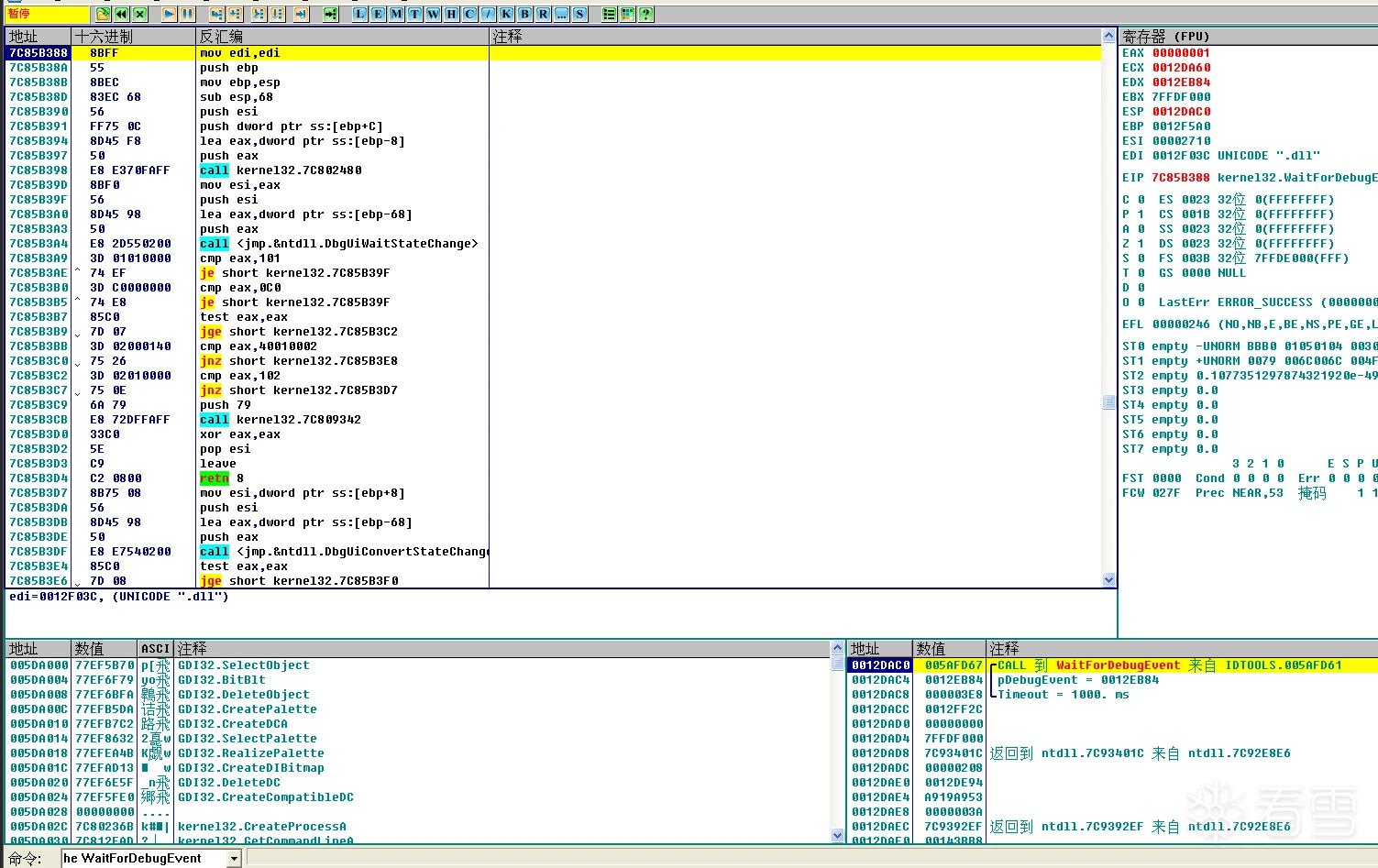Run the program with the play icon

(x=170, y=14)
